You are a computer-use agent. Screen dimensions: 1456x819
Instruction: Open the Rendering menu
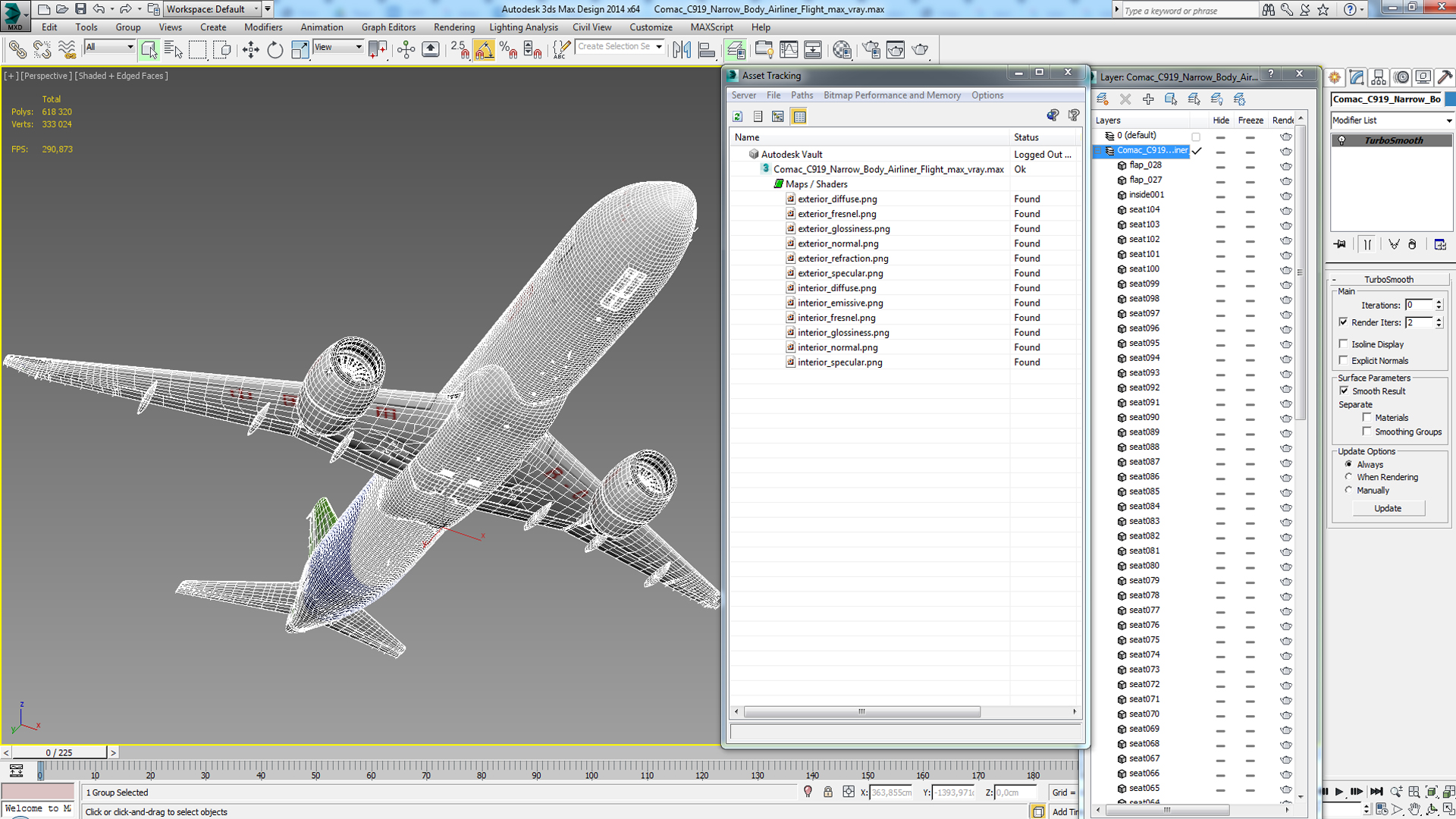pos(453,27)
